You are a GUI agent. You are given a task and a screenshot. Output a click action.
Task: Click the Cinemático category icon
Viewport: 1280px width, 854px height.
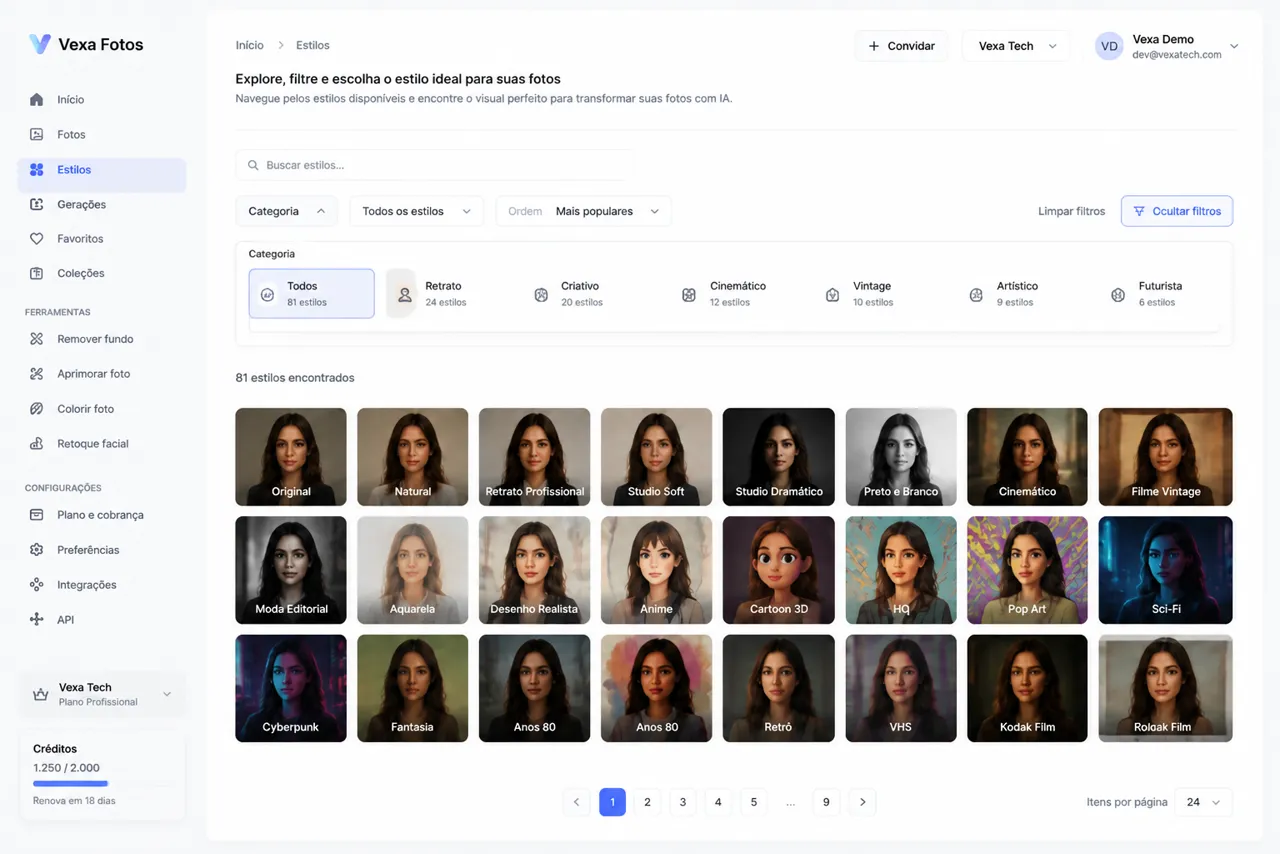click(x=689, y=295)
